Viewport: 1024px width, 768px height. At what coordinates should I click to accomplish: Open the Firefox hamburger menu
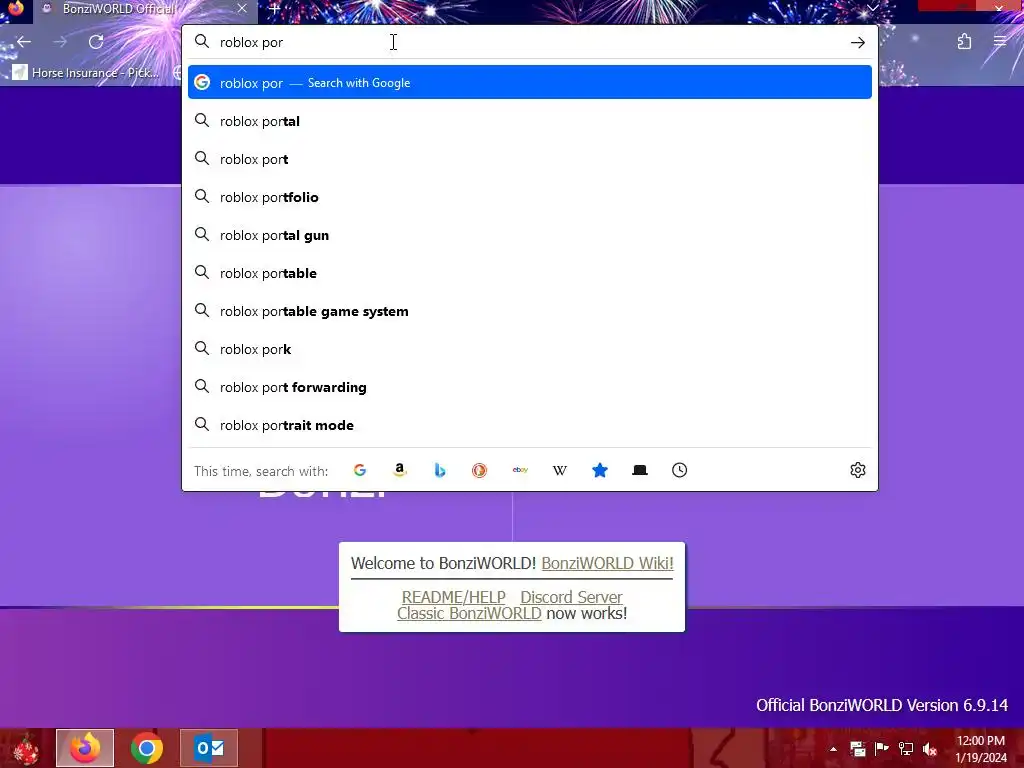point(1000,42)
